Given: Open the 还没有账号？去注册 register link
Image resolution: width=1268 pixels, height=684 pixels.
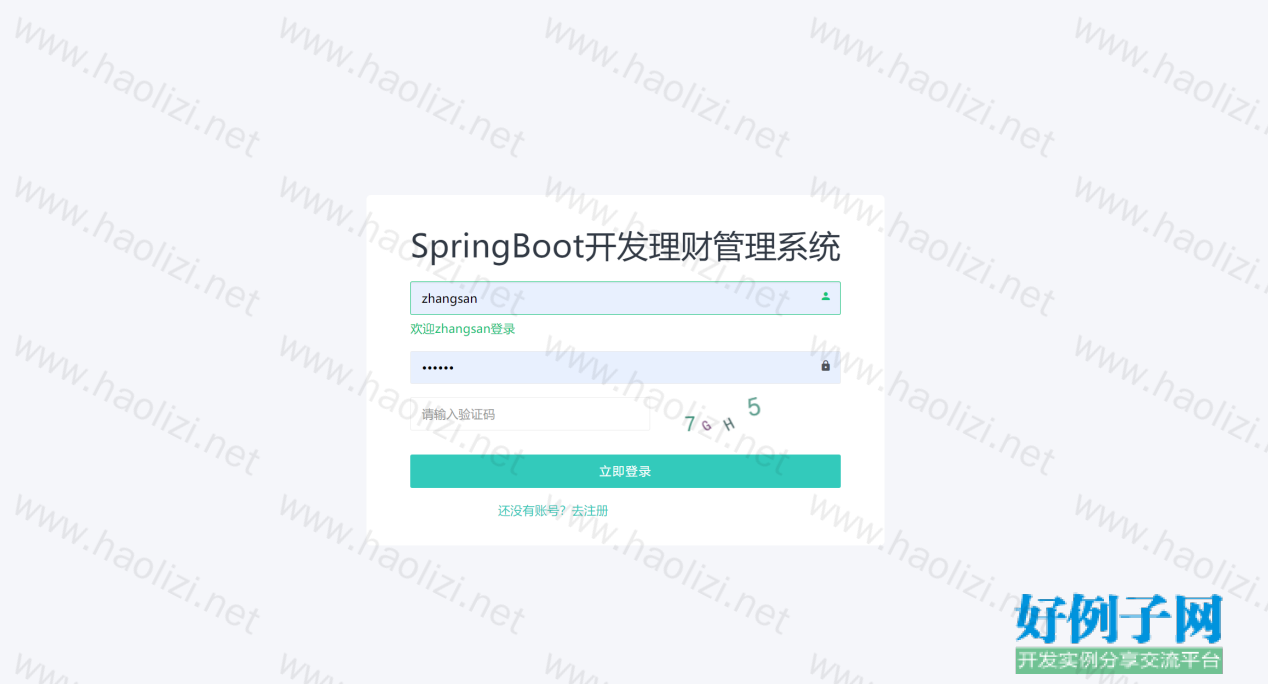Looking at the screenshot, I should point(553,511).
